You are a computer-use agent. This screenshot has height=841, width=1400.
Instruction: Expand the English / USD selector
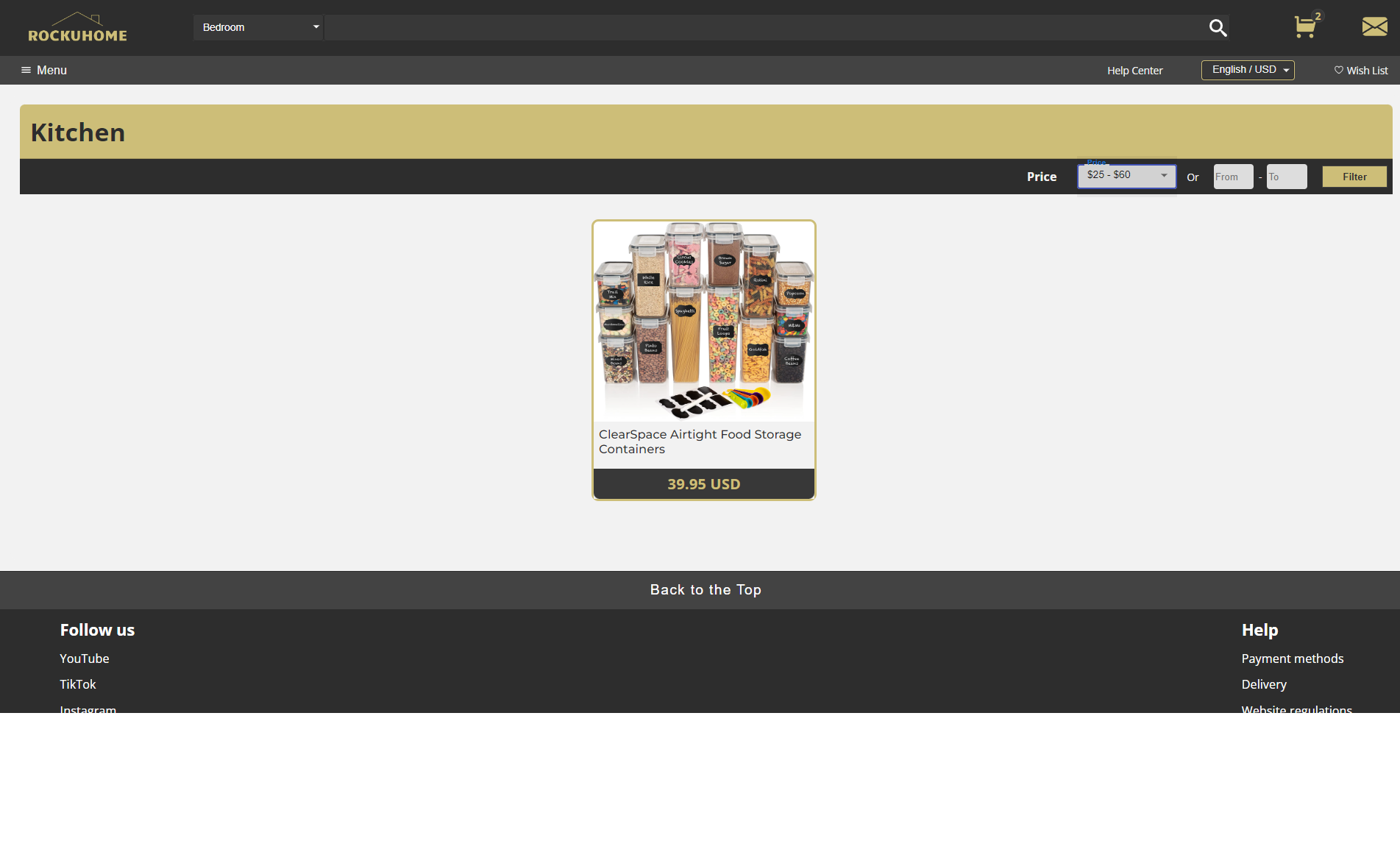click(1248, 69)
